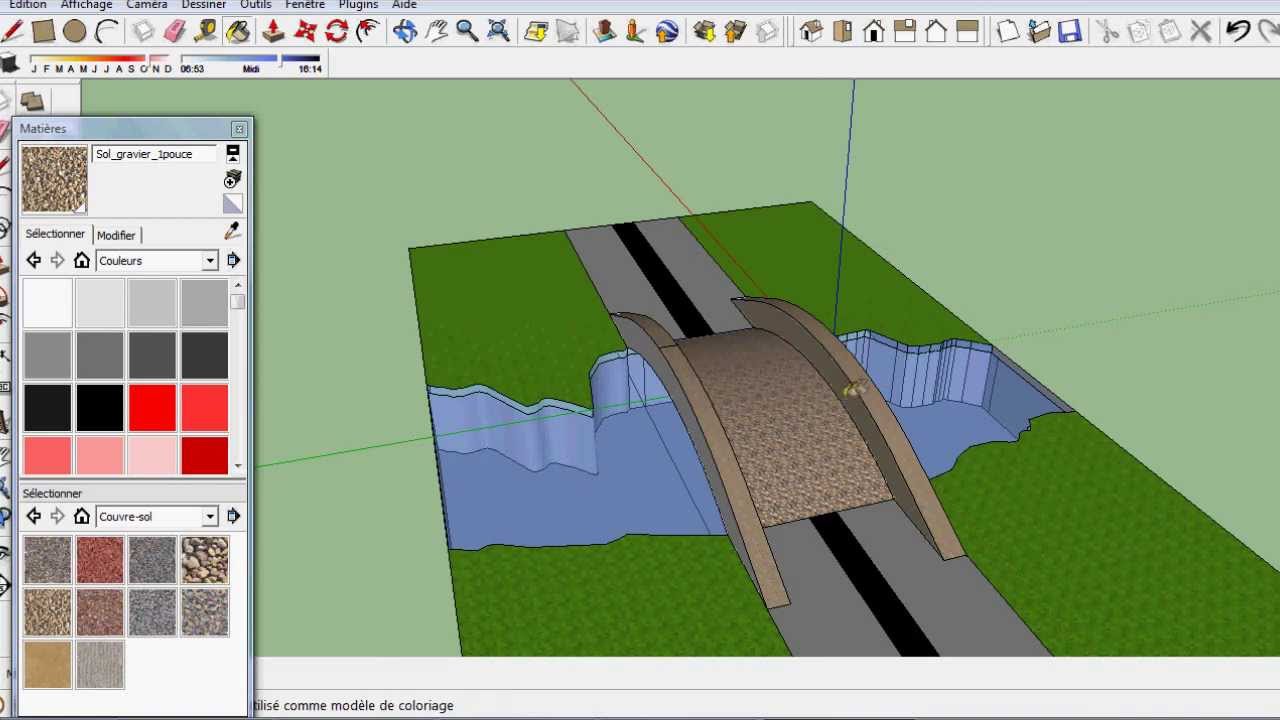Click the New file icon
The height and width of the screenshot is (720, 1280).
pyautogui.click(x=1008, y=32)
